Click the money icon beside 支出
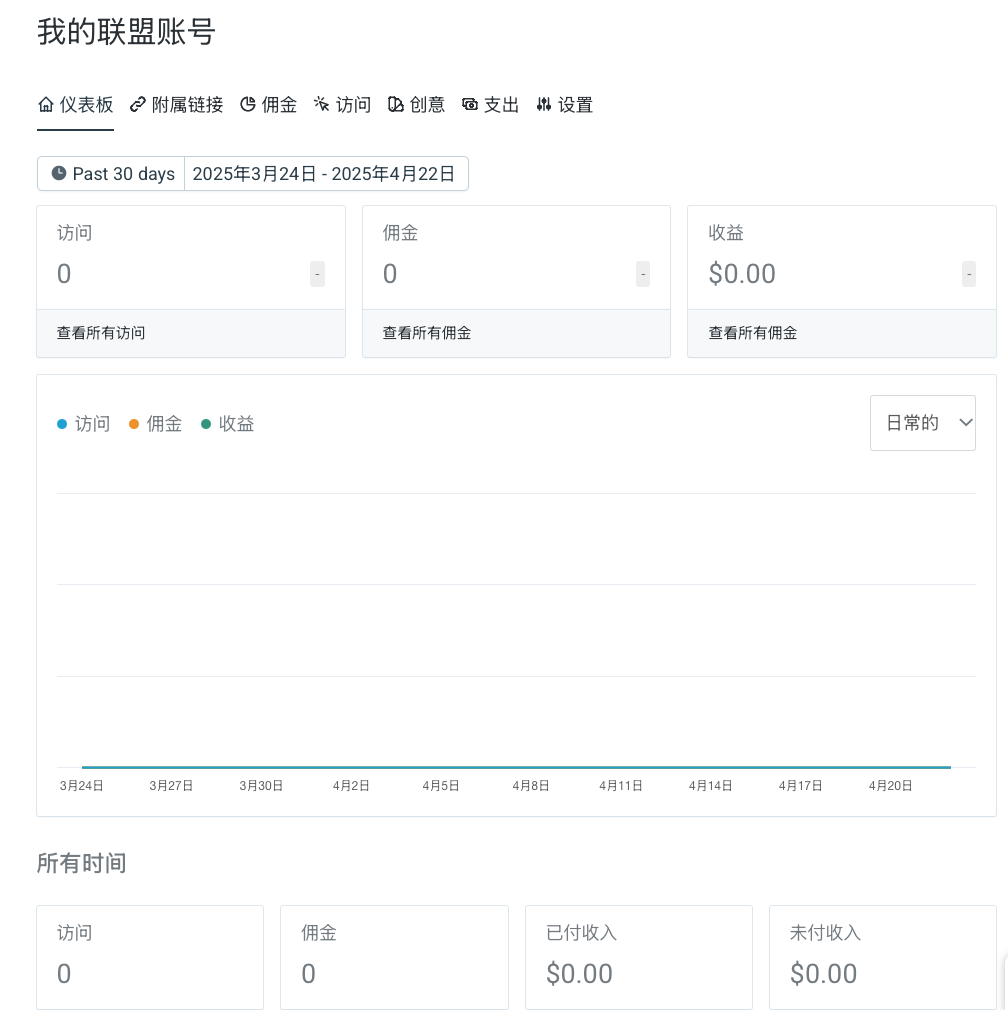 470,104
